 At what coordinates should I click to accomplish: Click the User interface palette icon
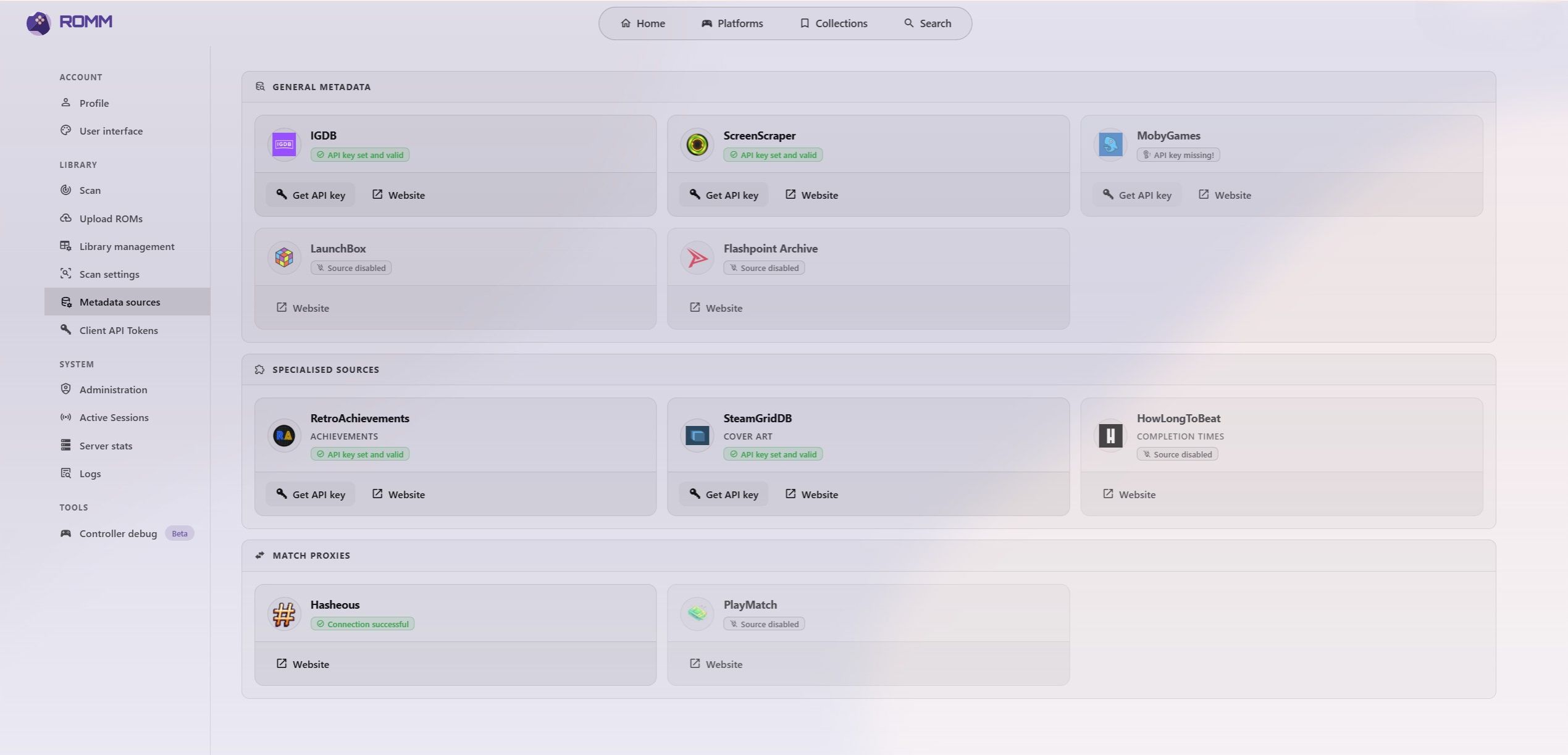coord(65,130)
